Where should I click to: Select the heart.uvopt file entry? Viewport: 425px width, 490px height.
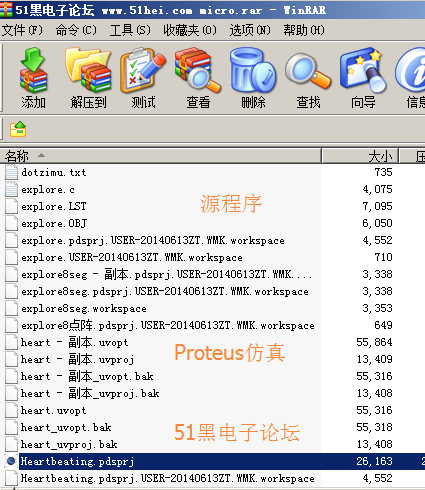click(x=53, y=411)
